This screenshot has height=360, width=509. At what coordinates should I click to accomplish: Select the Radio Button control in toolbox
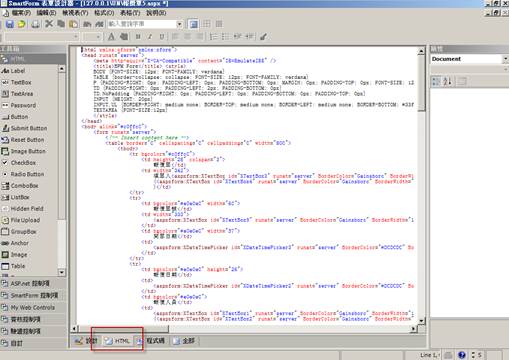(x=29, y=174)
